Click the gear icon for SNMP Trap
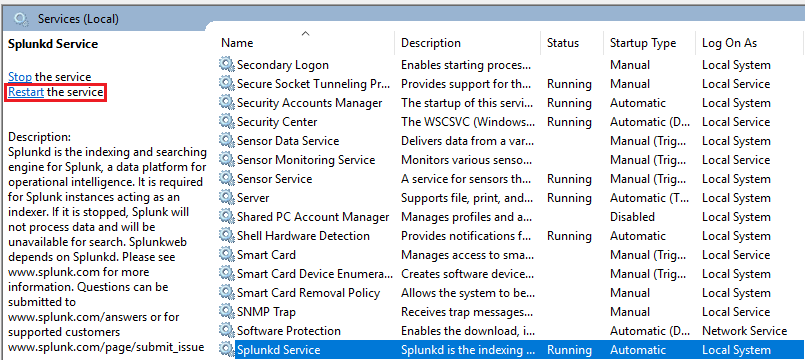This screenshot has height=360, width=805. [x=226, y=311]
